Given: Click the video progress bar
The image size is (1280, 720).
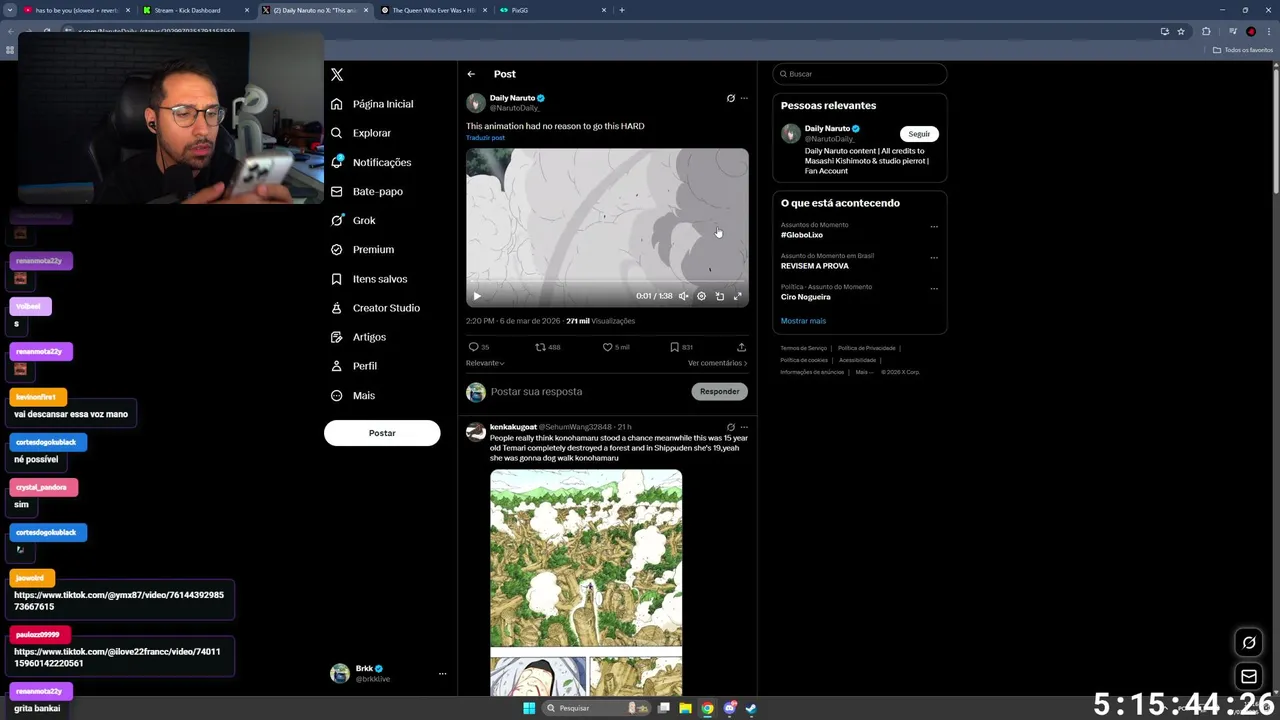Looking at the screenshot, I should click(607, 281).
